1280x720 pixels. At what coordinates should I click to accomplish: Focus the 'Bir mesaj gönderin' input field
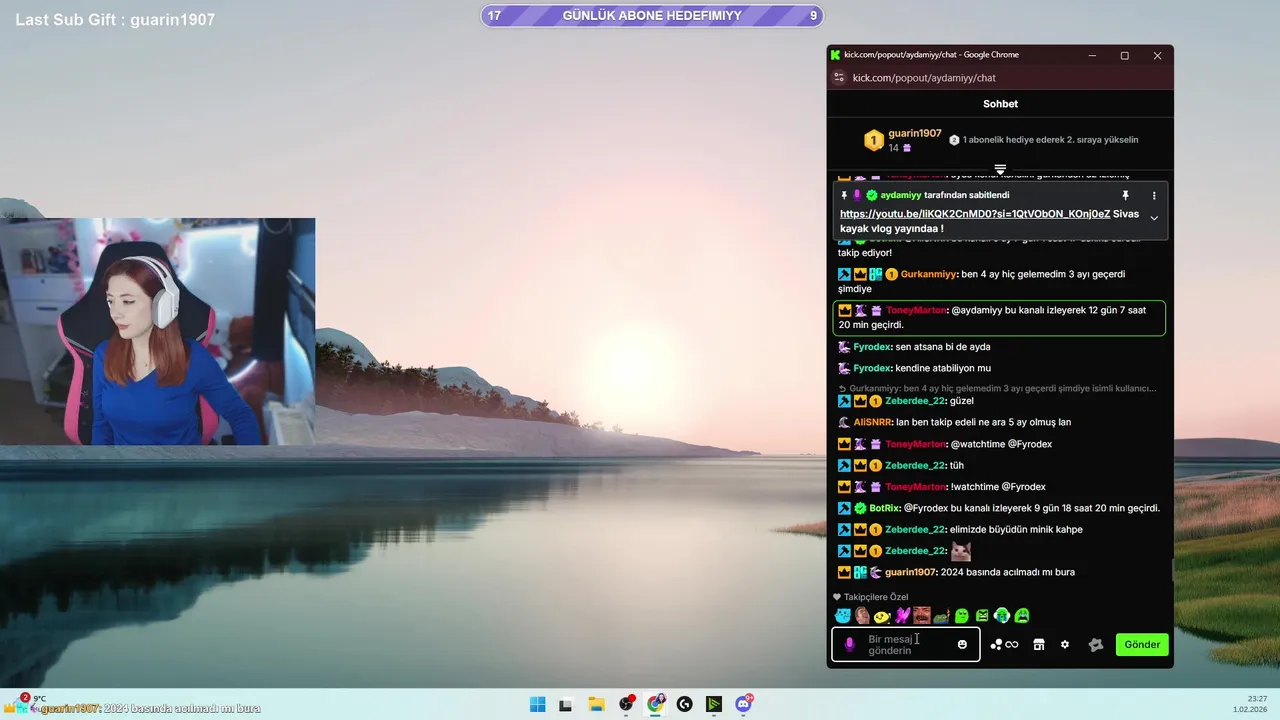pyautogui.click(x=906, y=645)
